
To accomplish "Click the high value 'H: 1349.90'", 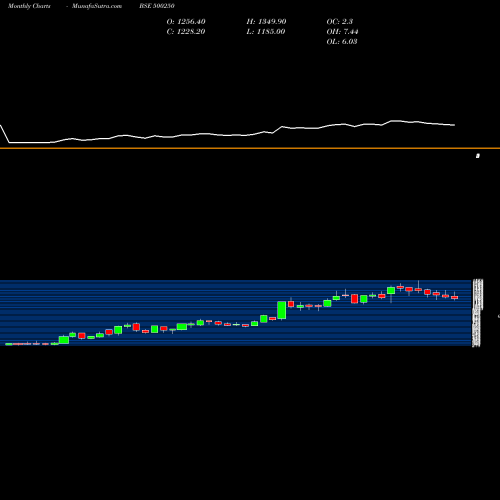I will [x=266, y=22].
